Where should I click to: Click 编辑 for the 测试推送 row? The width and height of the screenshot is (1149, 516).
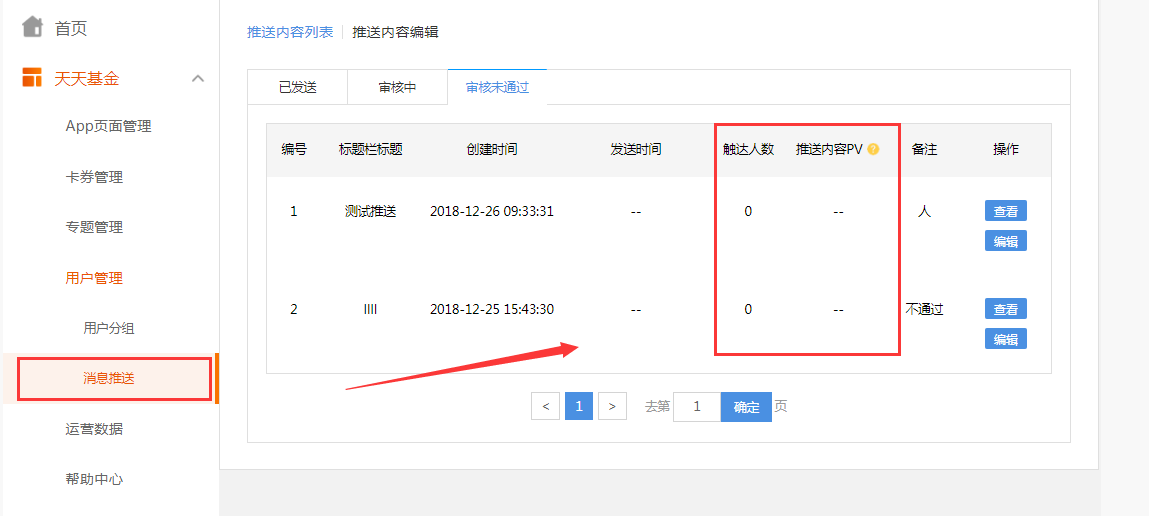click(x=1005, y=240)
